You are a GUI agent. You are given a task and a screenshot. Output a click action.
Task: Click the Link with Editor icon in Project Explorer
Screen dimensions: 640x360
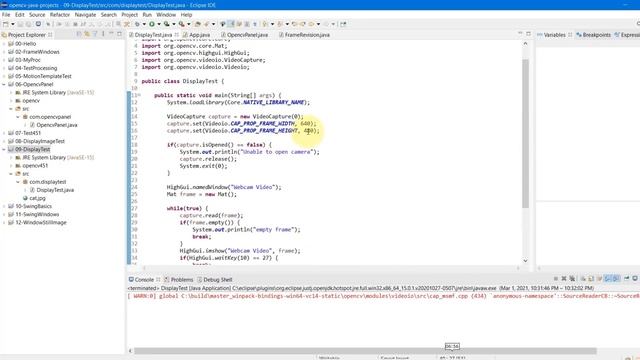pos(87,34)
